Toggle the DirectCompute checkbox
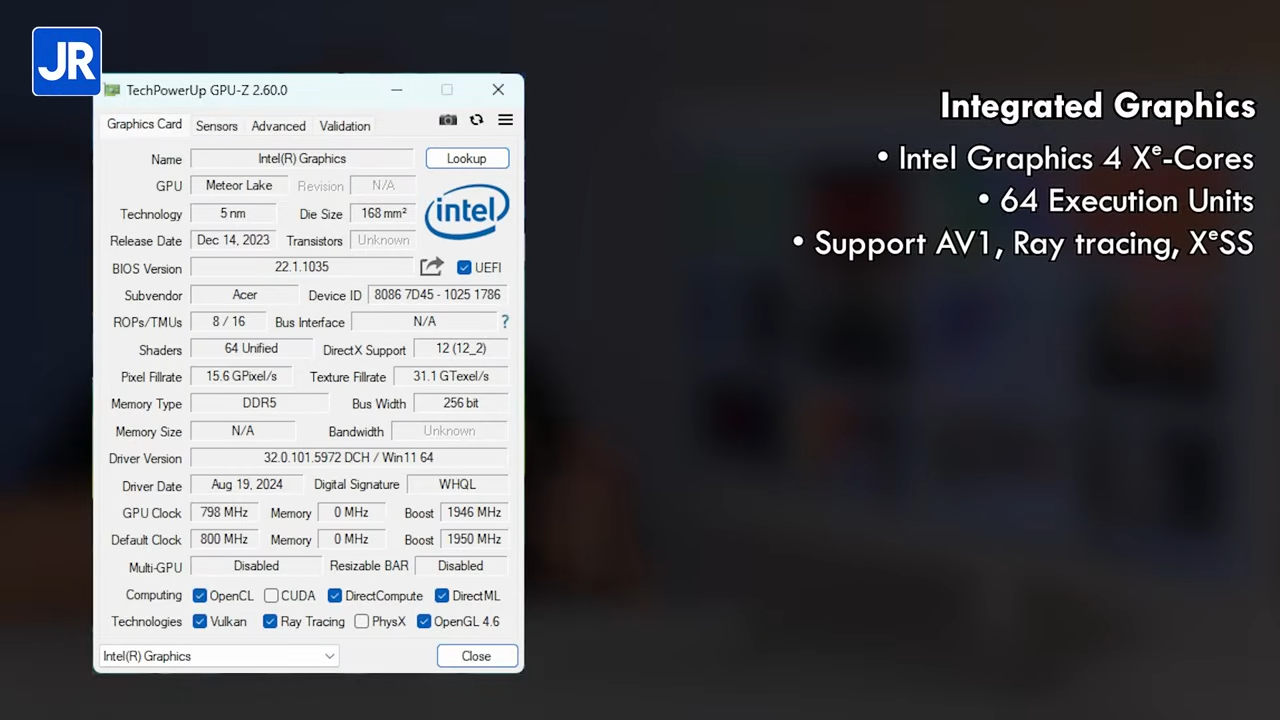This screenshot has width=1280, height=720. coord(335,596)
